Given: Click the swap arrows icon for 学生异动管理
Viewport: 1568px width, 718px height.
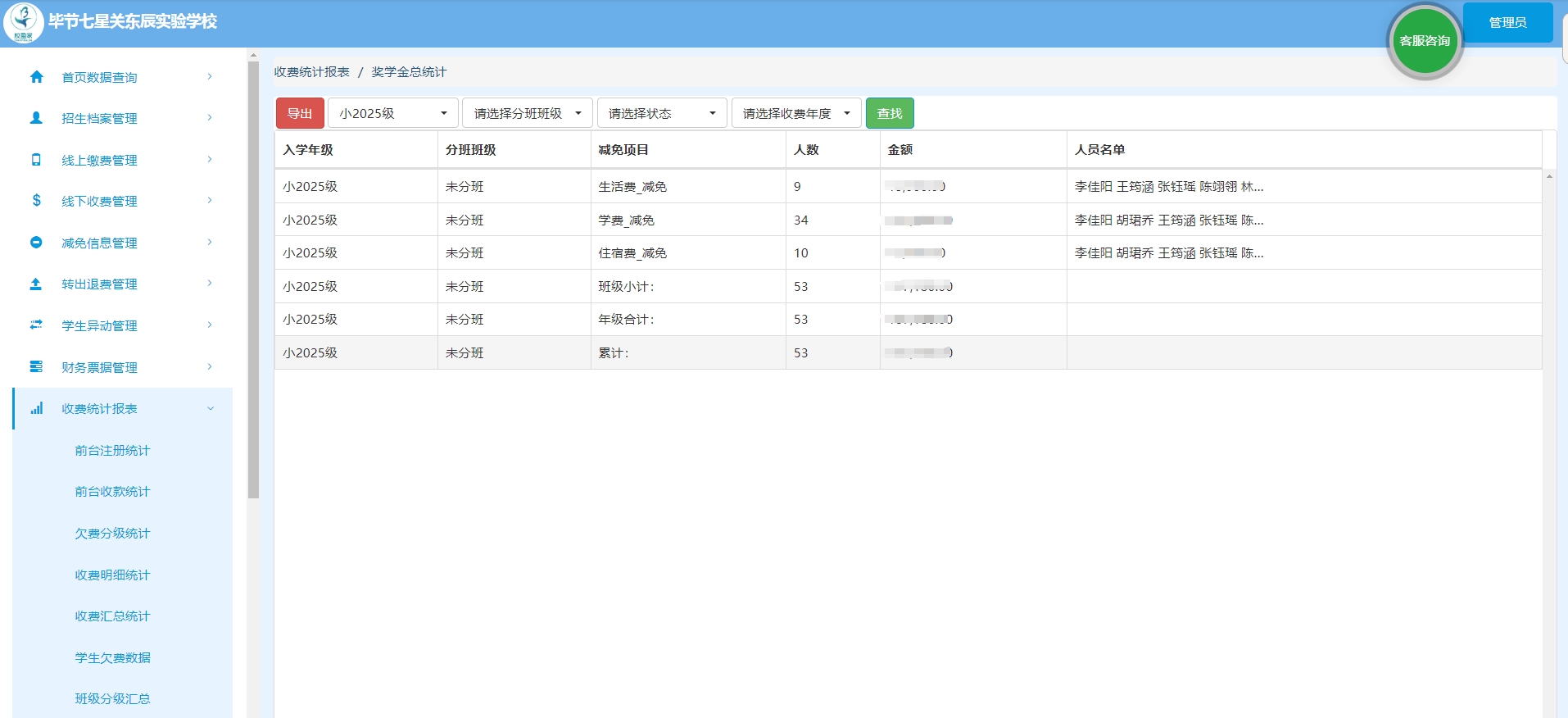Looking at the screenshot, I should [x=36, y=325].
